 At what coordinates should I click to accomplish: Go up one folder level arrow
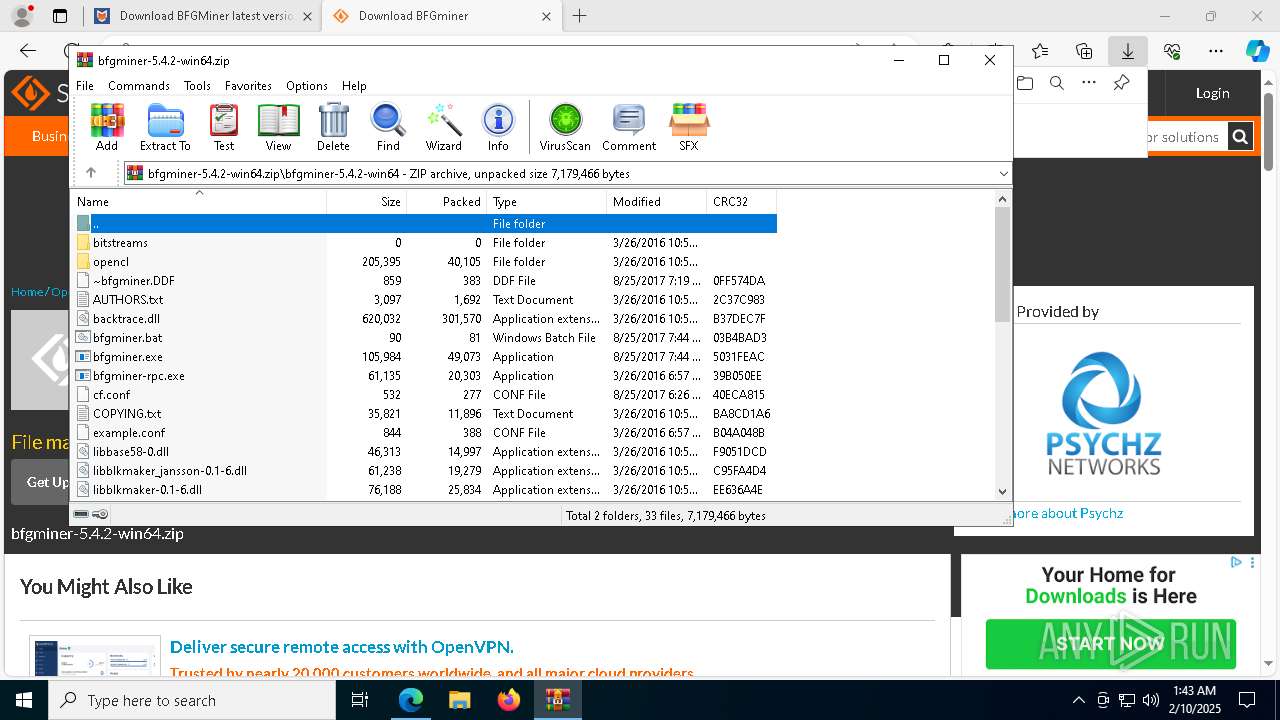coord(90,173)
